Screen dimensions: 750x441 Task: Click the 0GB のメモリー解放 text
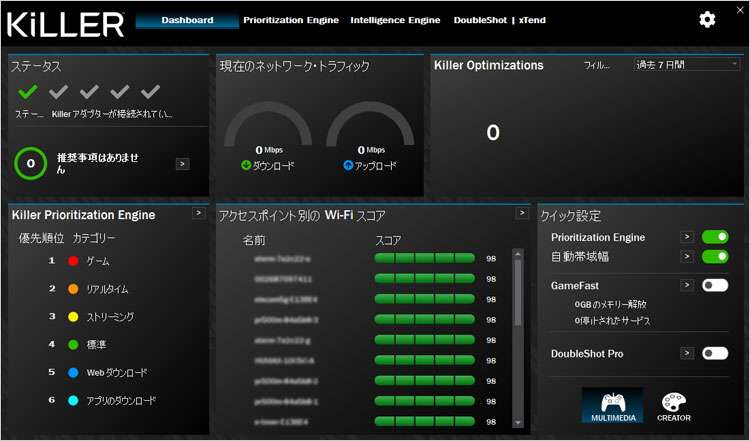(610, 304)
